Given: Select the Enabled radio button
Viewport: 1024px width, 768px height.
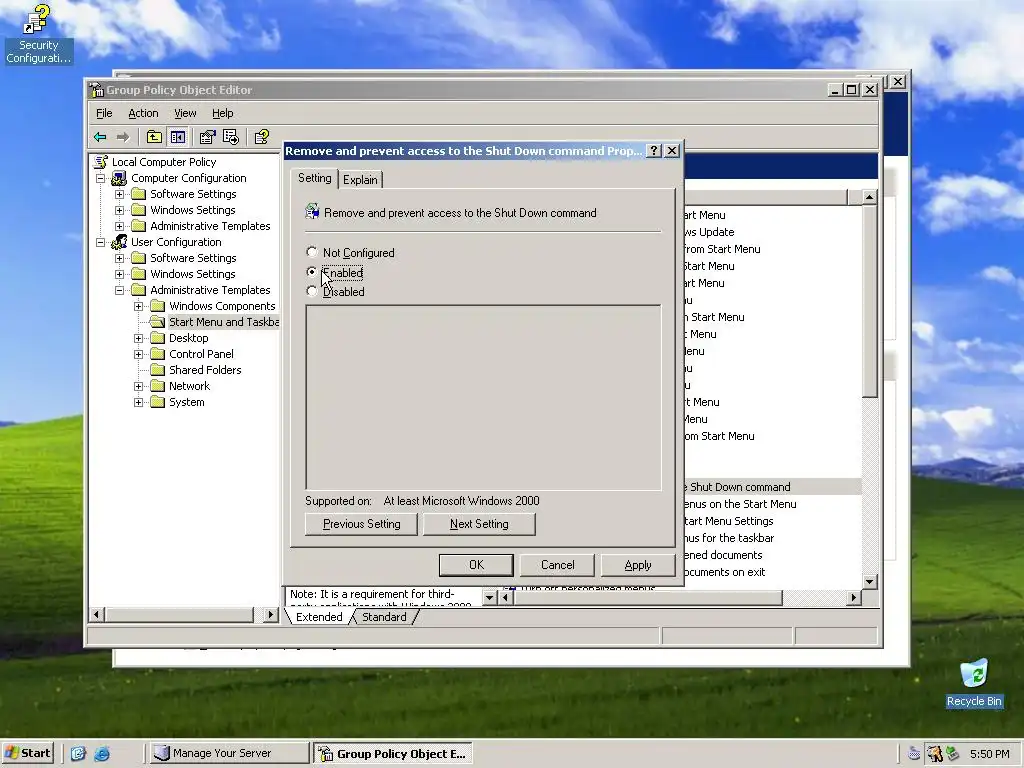Looking at the screenshot, I should (312, 272).
